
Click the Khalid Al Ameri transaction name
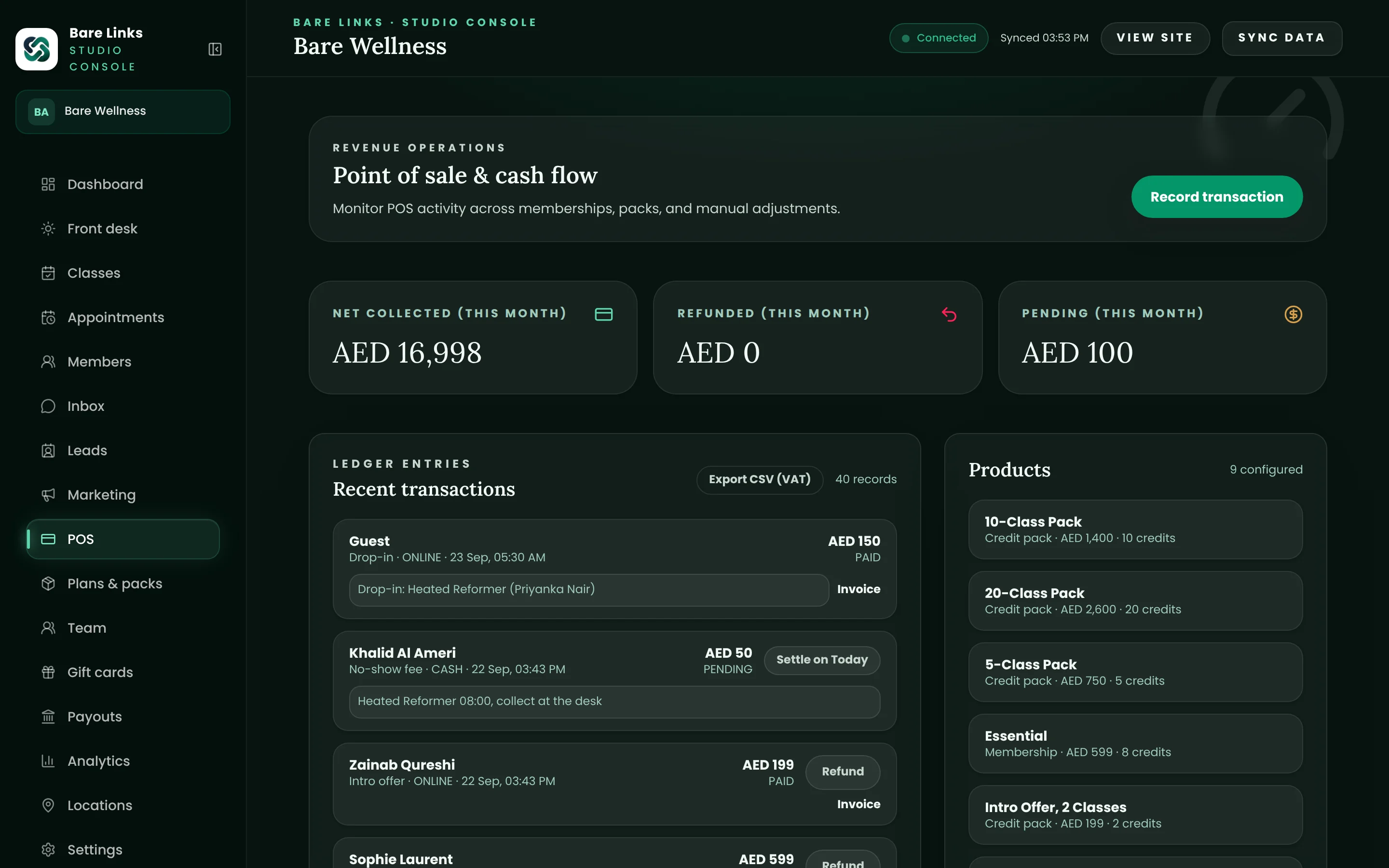402,653
